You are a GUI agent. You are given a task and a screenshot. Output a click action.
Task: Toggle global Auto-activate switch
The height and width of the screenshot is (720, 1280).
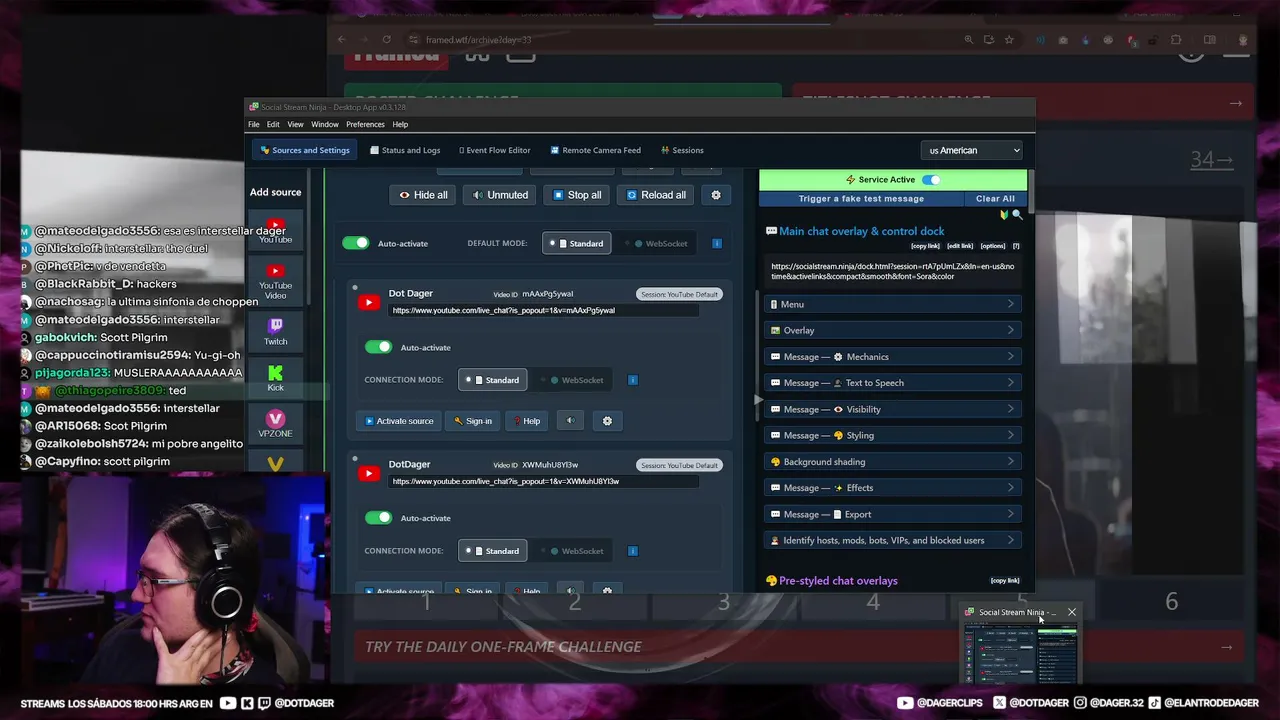tap(355, 243)
